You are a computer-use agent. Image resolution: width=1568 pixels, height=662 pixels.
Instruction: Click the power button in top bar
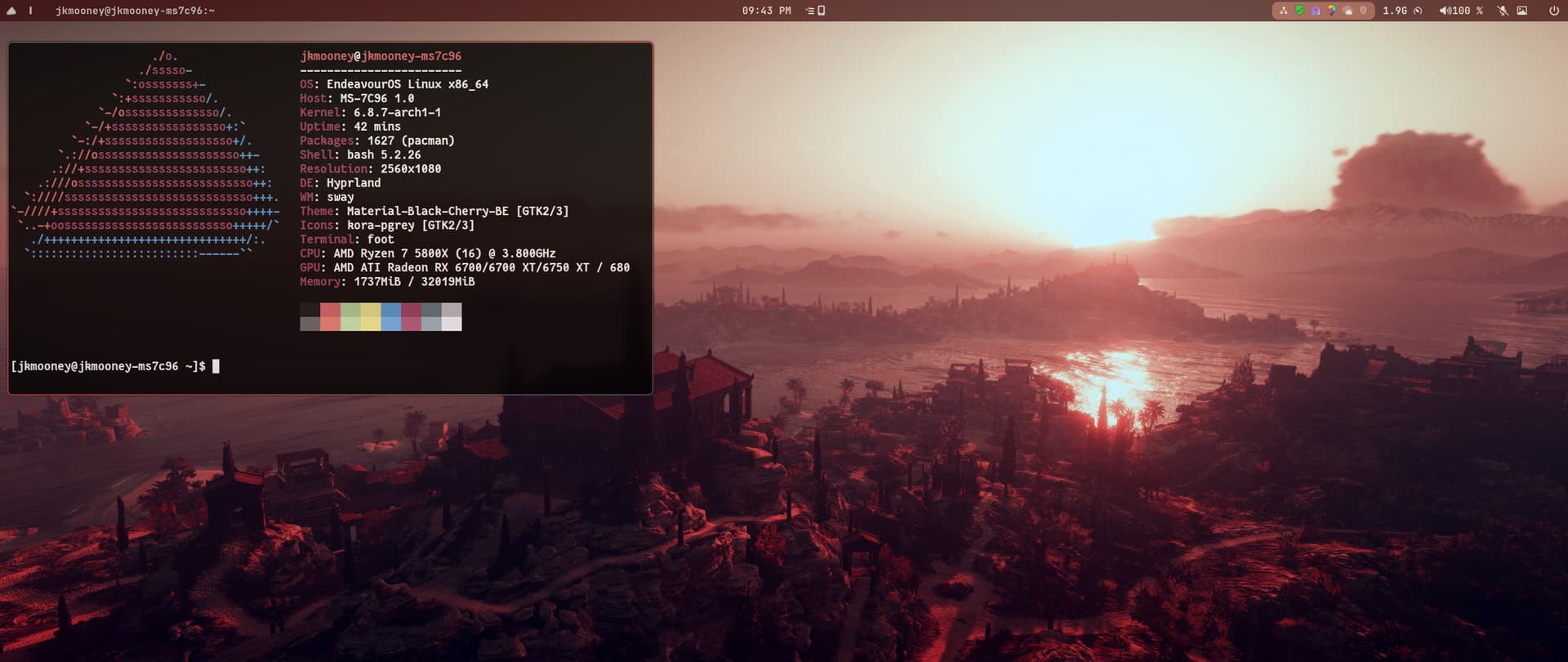(1553, 11)
